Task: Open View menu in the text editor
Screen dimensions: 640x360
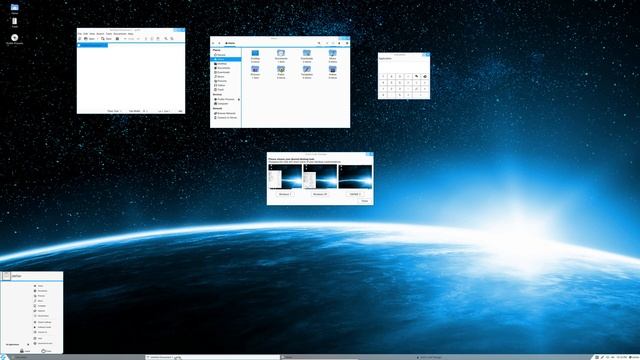Action: [x=92, y=34]
